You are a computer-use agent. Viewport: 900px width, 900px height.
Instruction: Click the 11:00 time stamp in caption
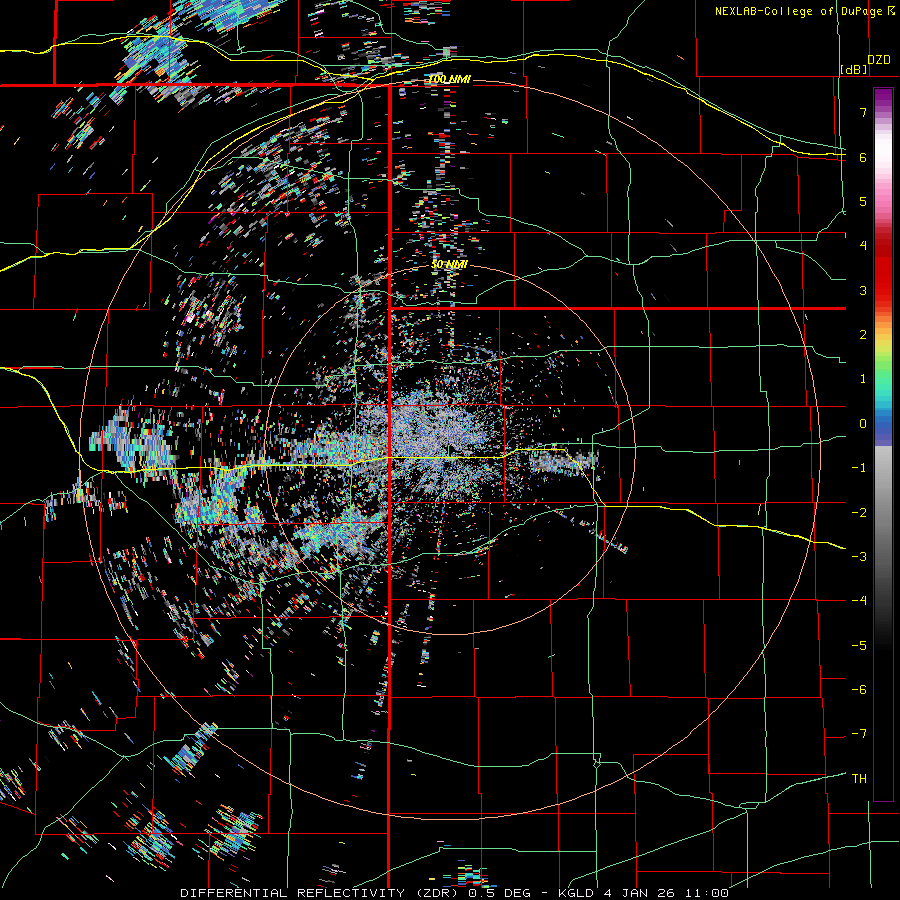coord(705,893)
